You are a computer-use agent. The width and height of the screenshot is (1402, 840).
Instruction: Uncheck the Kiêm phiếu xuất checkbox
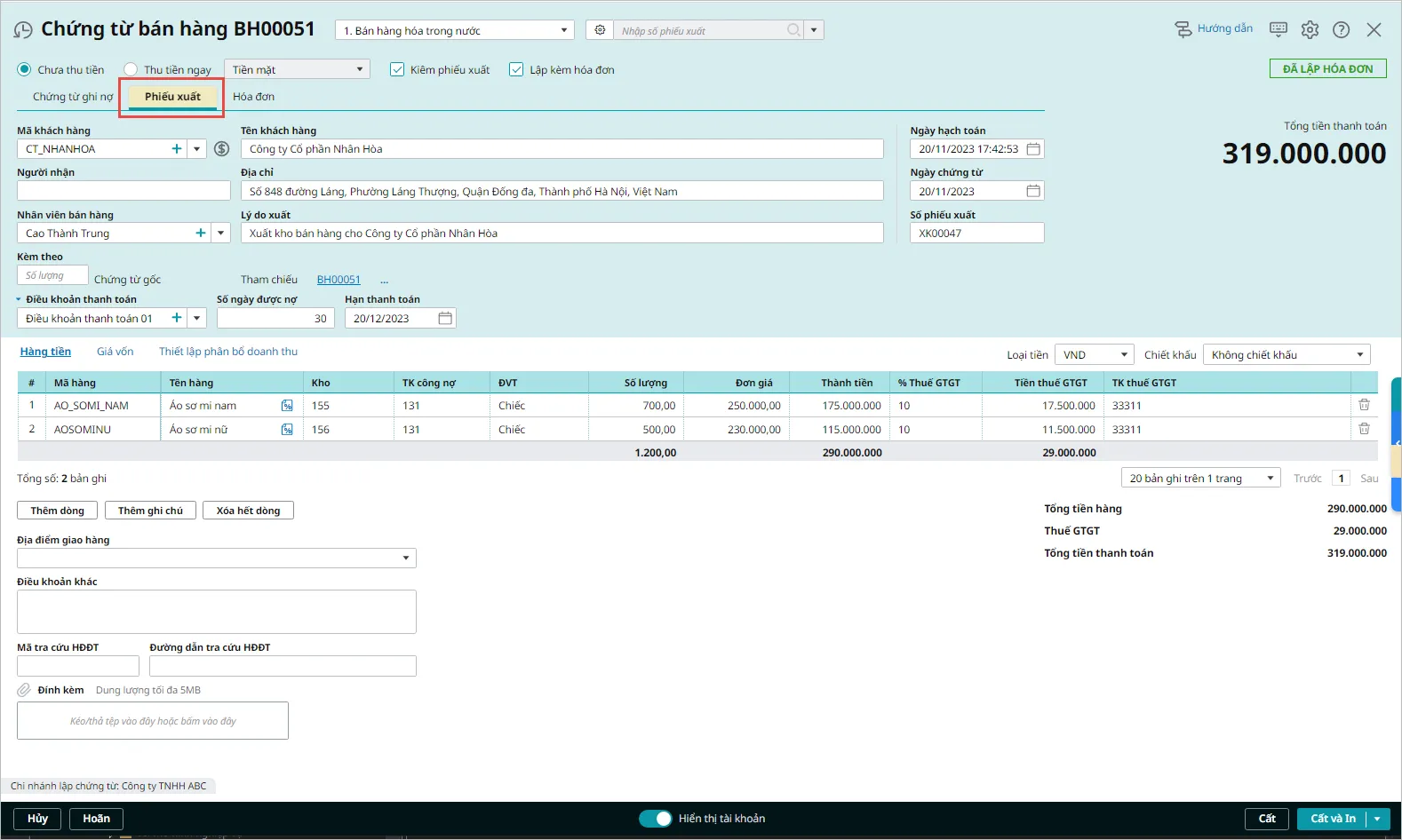397,69
